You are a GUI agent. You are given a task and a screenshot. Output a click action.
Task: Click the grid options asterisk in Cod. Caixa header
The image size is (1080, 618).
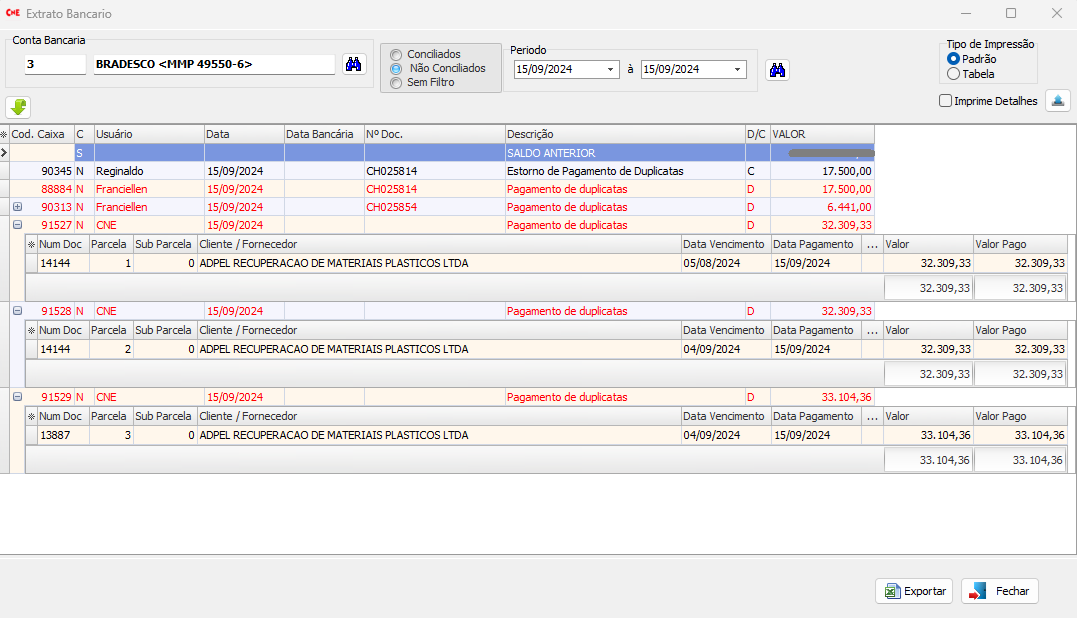(x=4, y=134)
